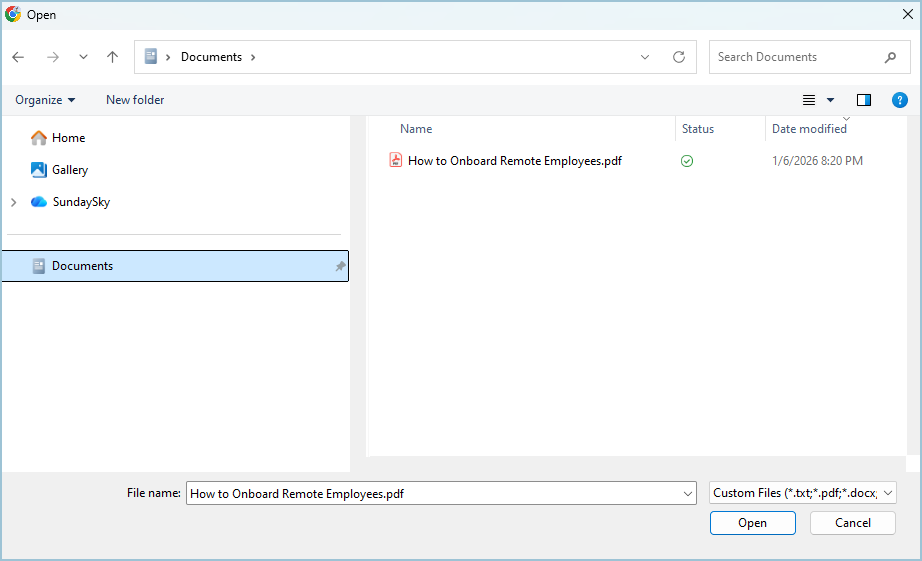This screenshot has width=922, height=561.
Task: Expand the SundaySky tree node
Action: 13,202
